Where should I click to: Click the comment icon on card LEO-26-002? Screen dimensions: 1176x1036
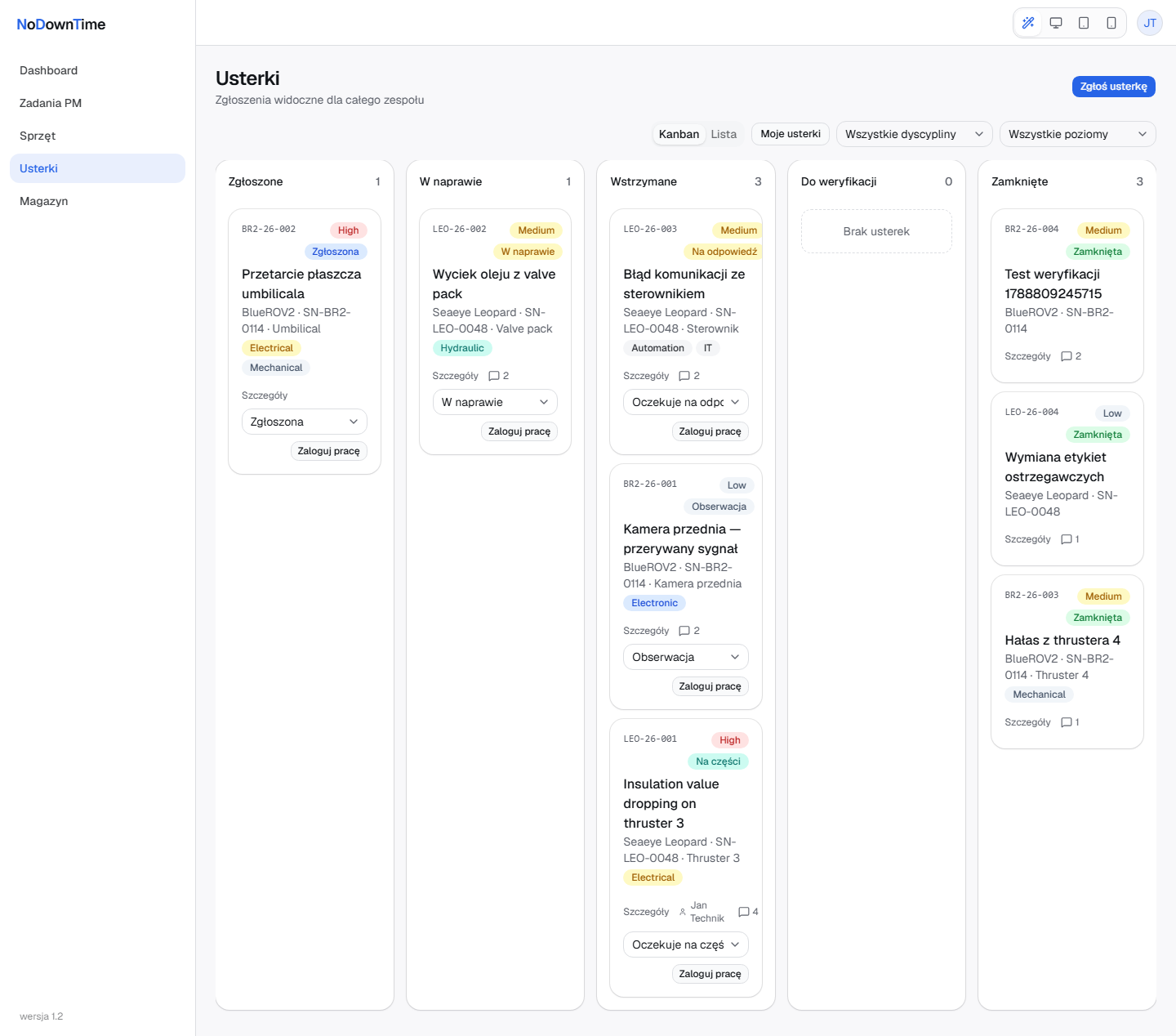(493, 376)
